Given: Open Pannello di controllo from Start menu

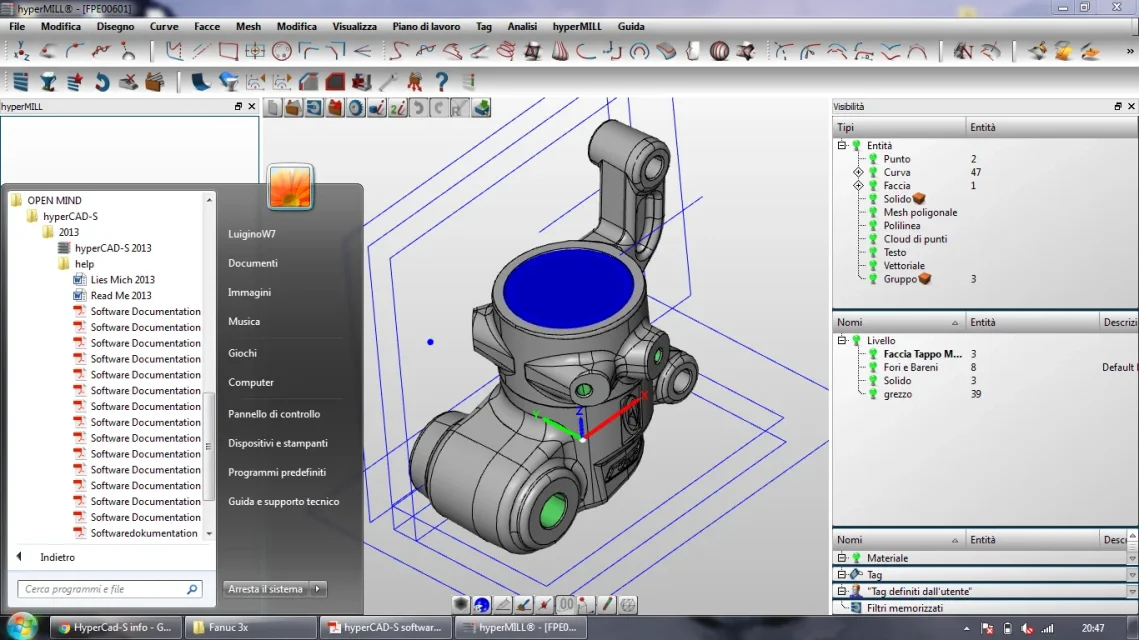Looking at the screenshot, I should point(274,414).
